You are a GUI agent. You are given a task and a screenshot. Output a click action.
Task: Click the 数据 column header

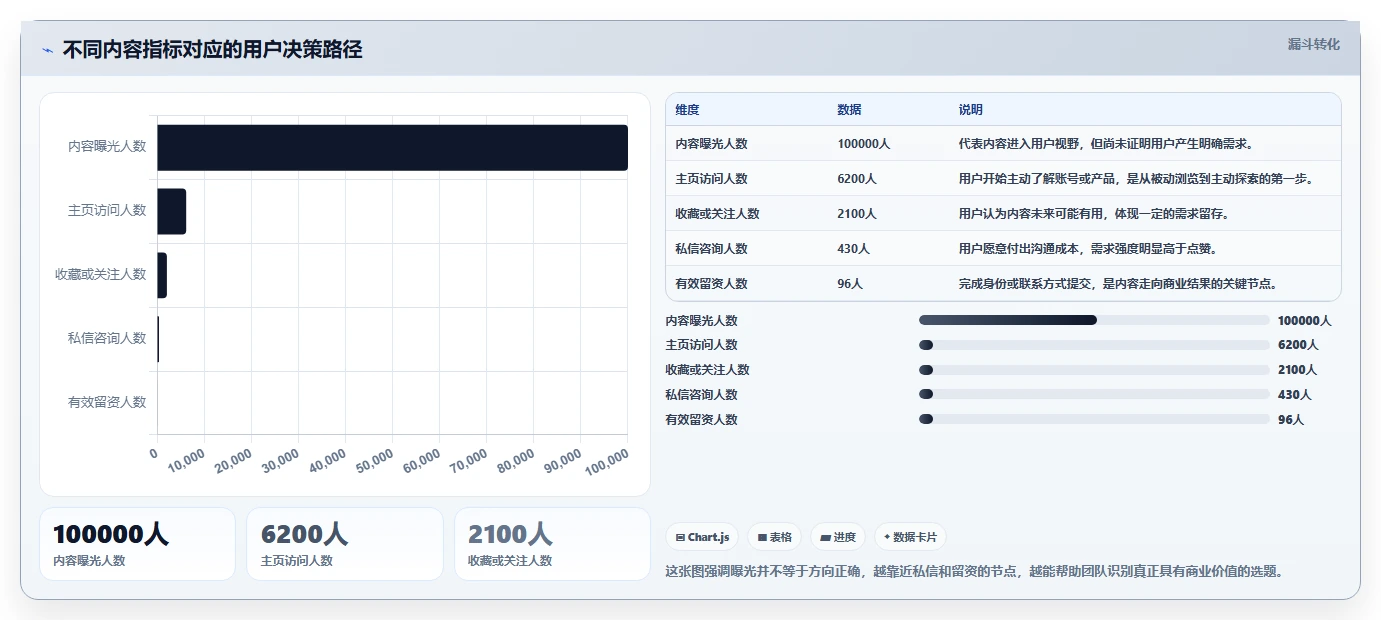coord(849,110)
